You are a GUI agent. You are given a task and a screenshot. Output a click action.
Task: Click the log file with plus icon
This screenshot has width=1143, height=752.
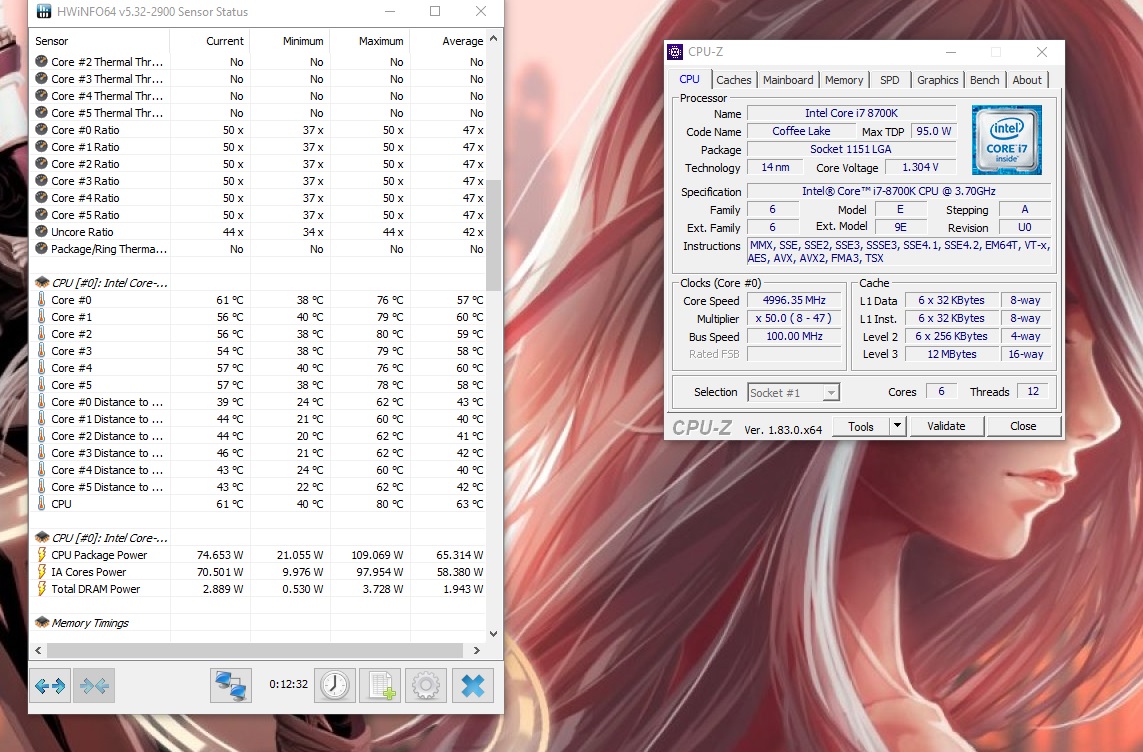coord(381,686)
